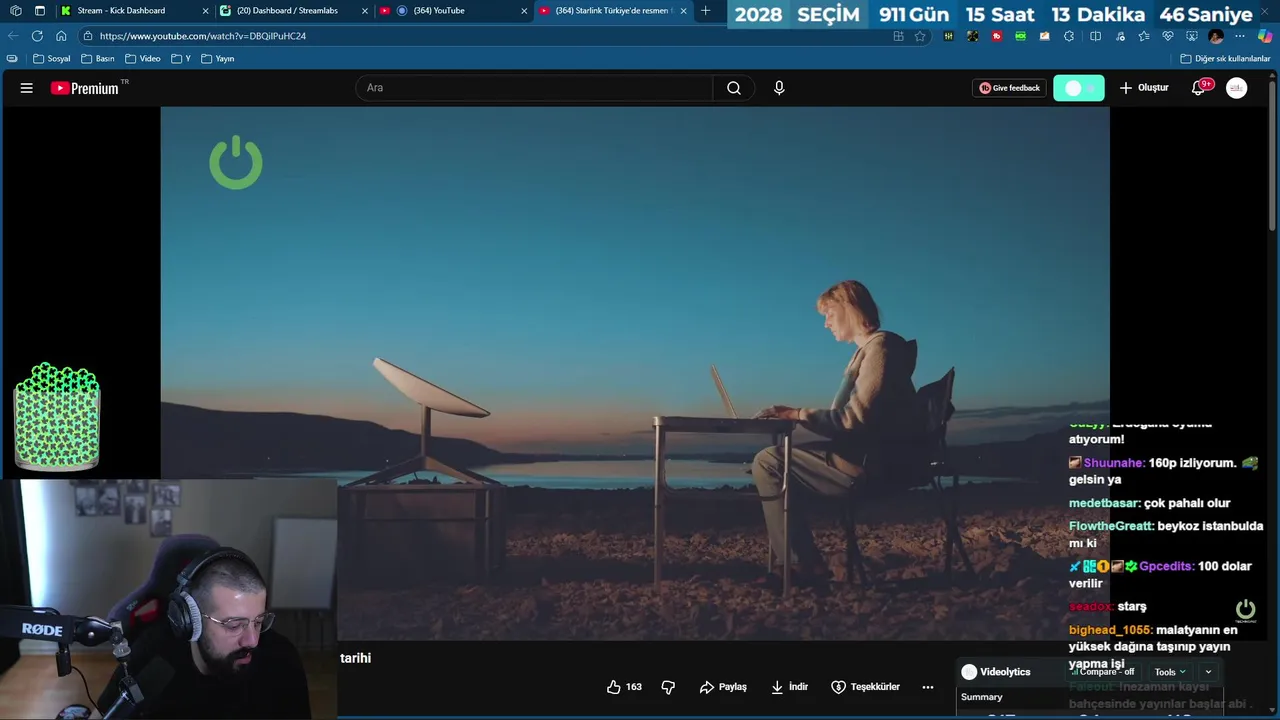The width and height of the screenshot is (1280, 720).
Task: Open the Sosyal bookmarks folder
Action: coord(52,59)
